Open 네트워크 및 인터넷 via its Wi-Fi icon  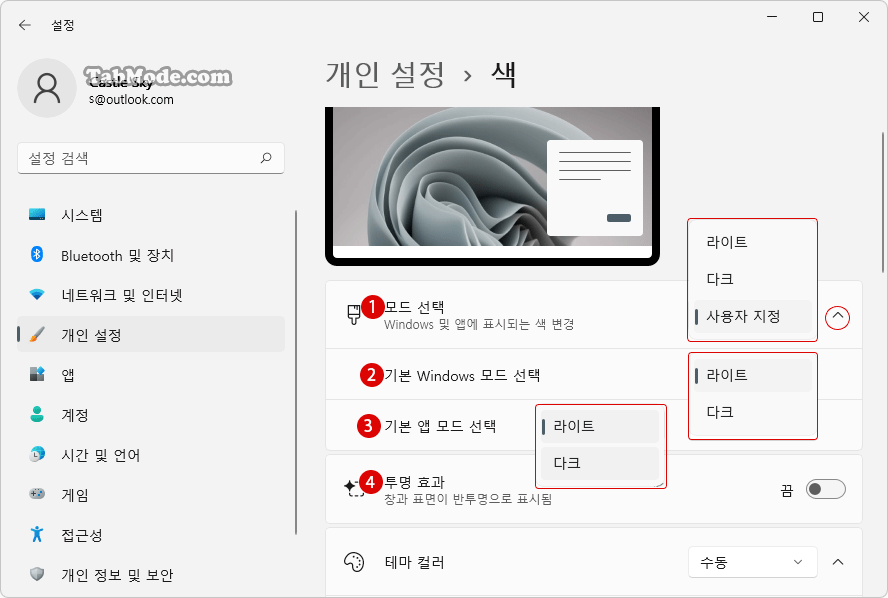coord(37,294)
